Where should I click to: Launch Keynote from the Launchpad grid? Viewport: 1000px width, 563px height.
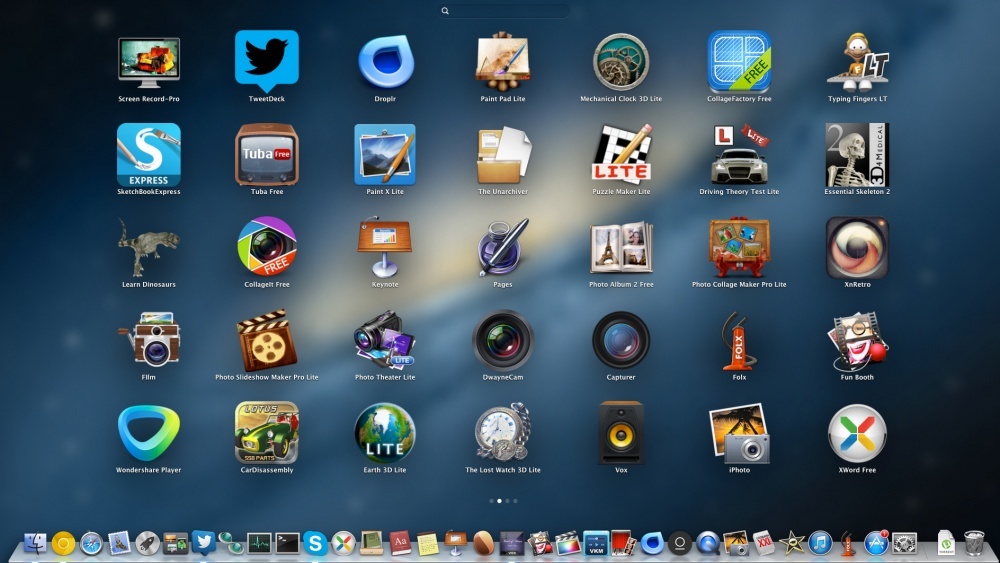pyautogui.click(x=385, y=247)
